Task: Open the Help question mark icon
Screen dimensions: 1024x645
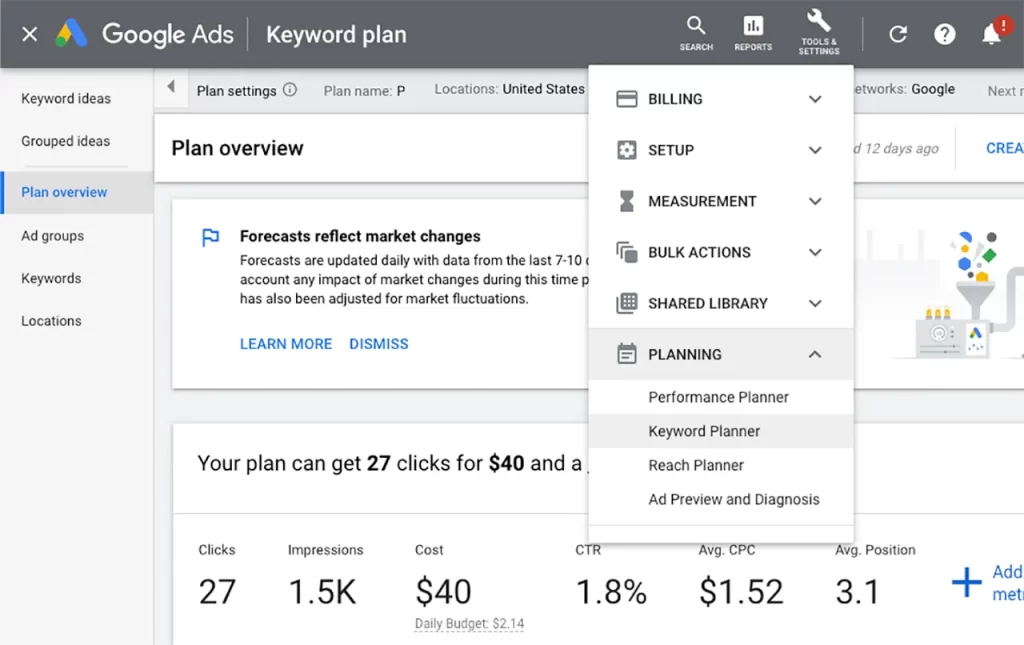Action: click(944, 34)
